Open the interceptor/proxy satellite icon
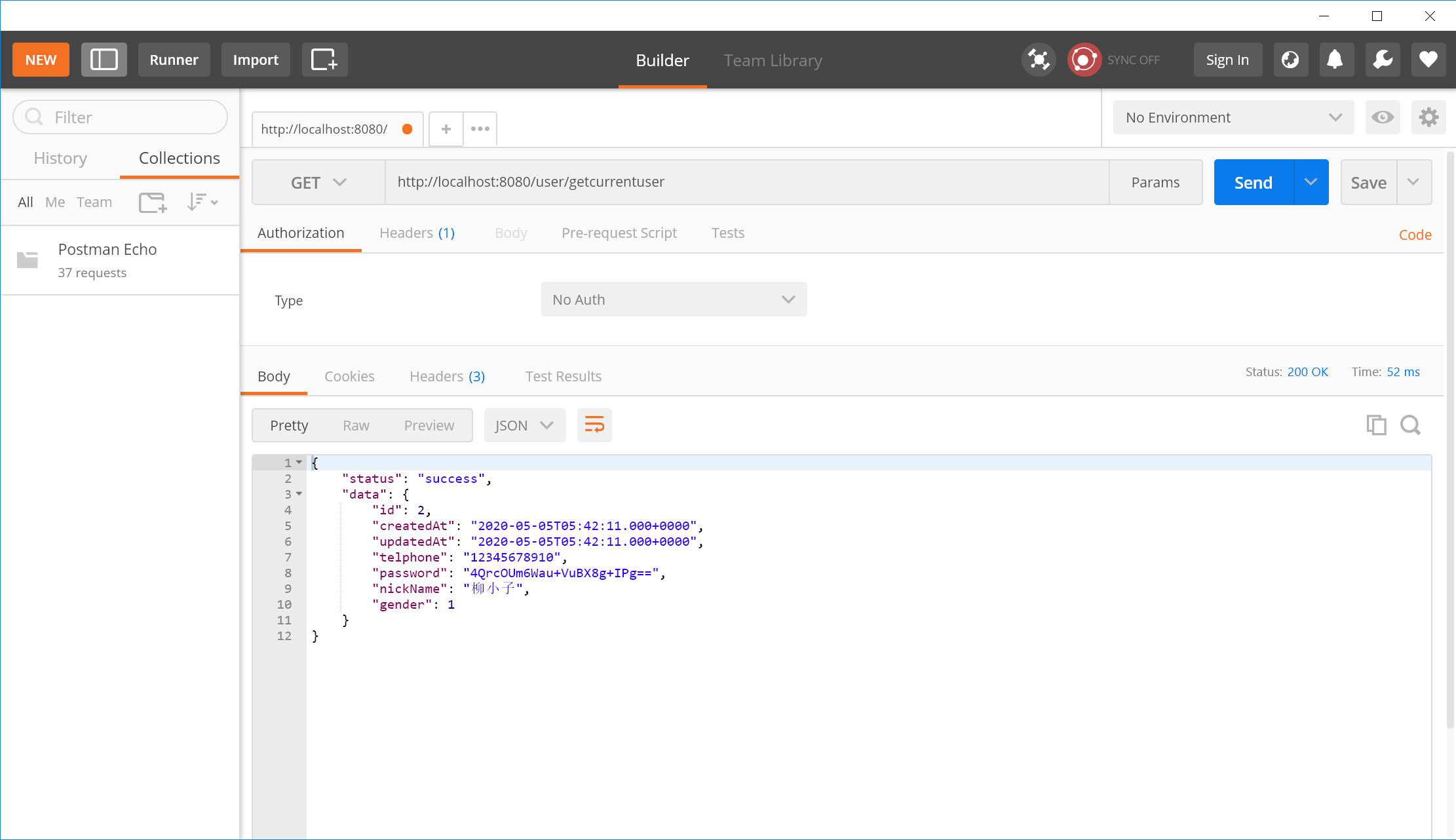The image size is (1456, 840). tap(1039, 60)
